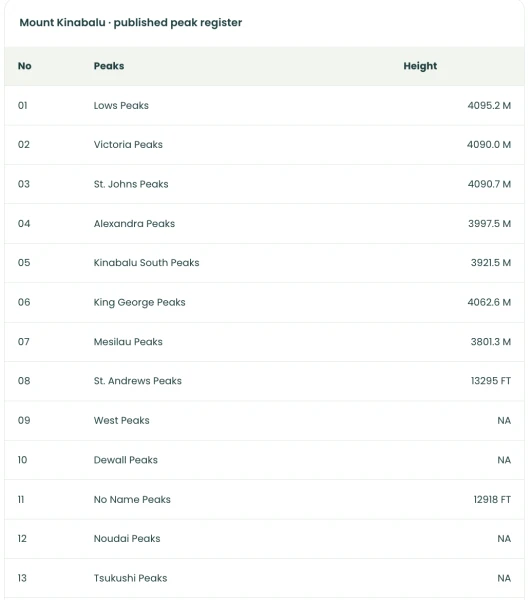Click St. Andrews Peaks name
Screen dimensions: 532x600
pyautogui.click(x=137, y=381)
